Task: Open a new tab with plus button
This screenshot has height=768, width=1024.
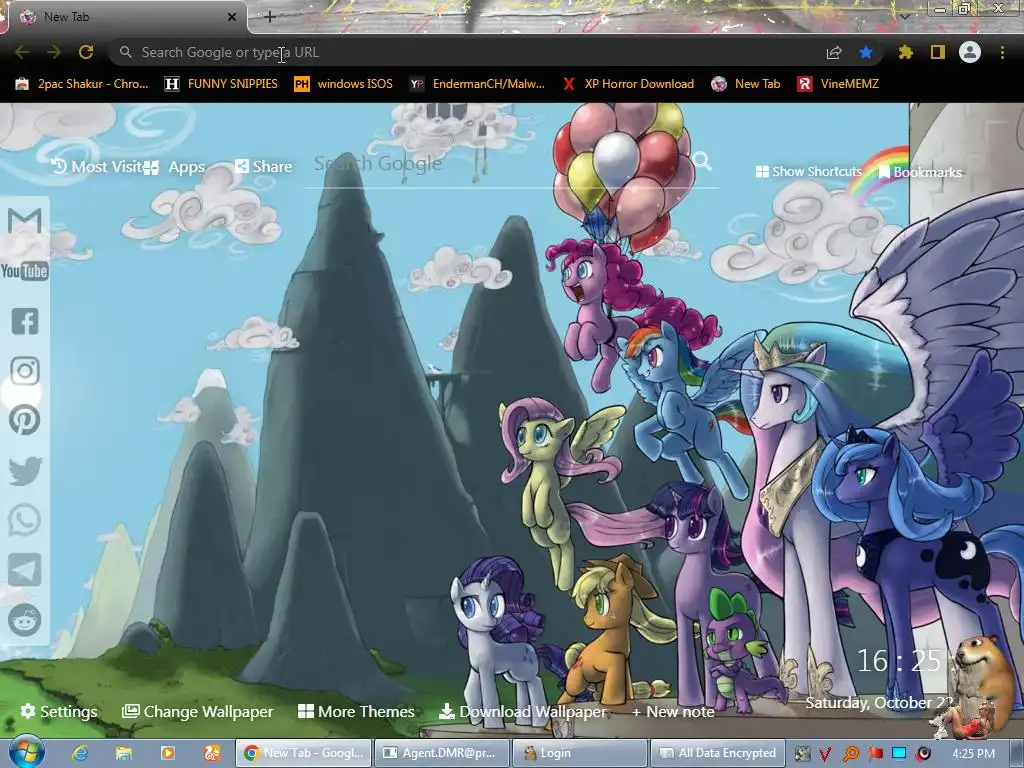Action: pos(270,17)
